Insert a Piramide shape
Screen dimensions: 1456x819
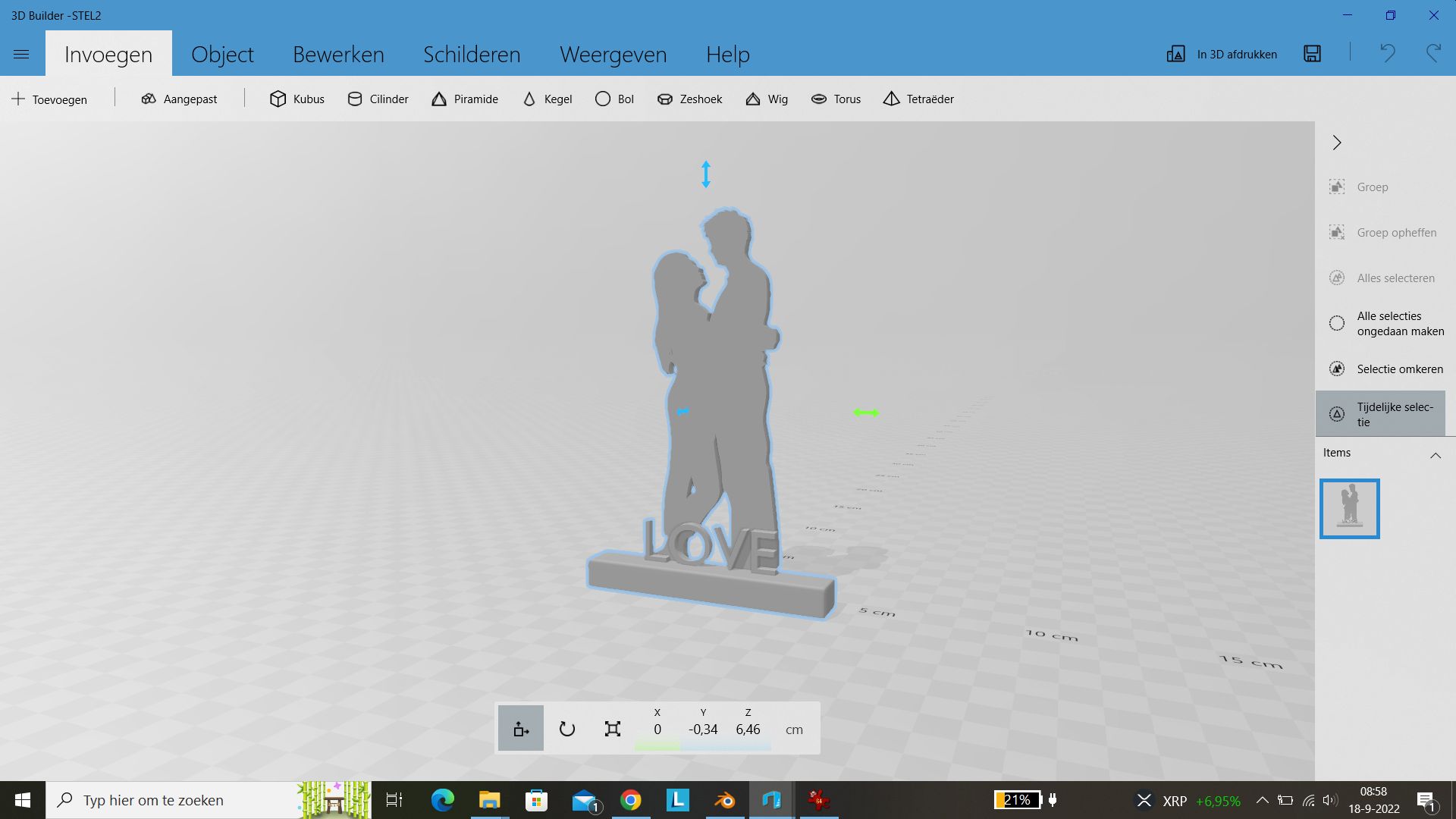click(463, 99)
